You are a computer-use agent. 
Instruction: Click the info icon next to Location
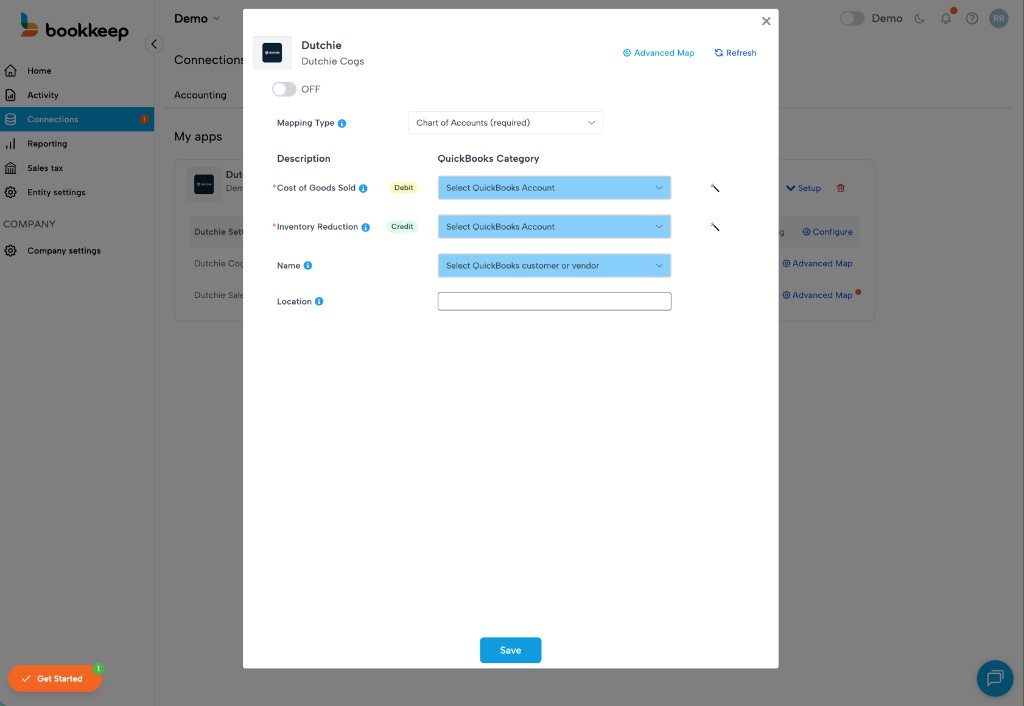[x=319, y=301]
